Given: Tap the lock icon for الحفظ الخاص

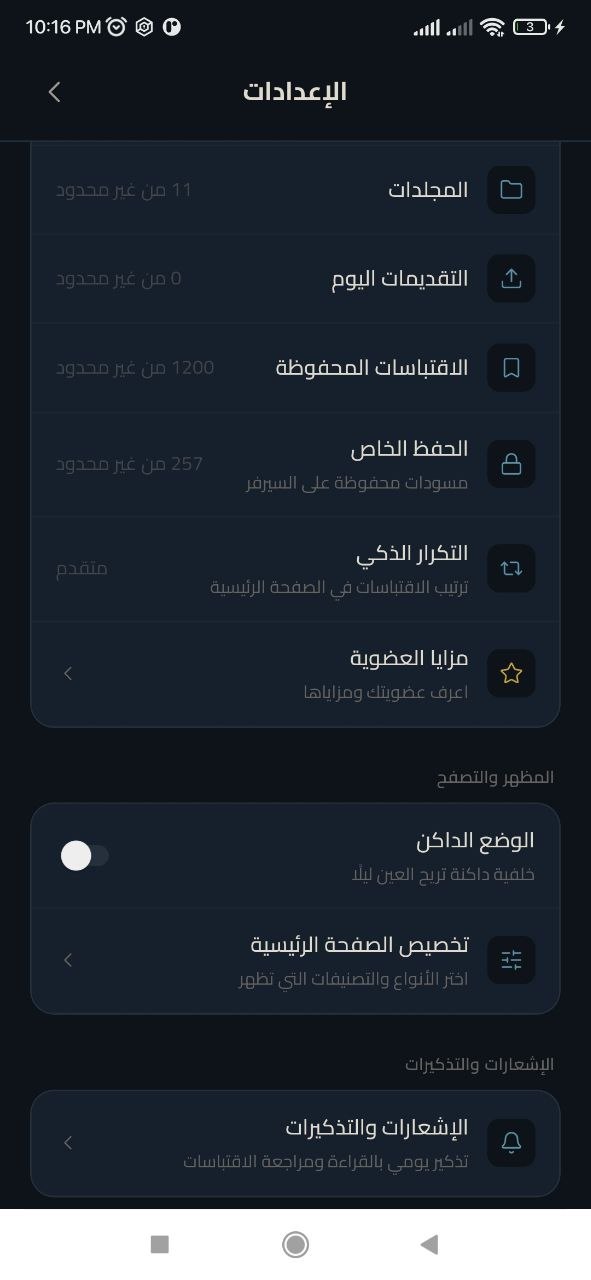Looking at the screenshot, I should [511, 464].
